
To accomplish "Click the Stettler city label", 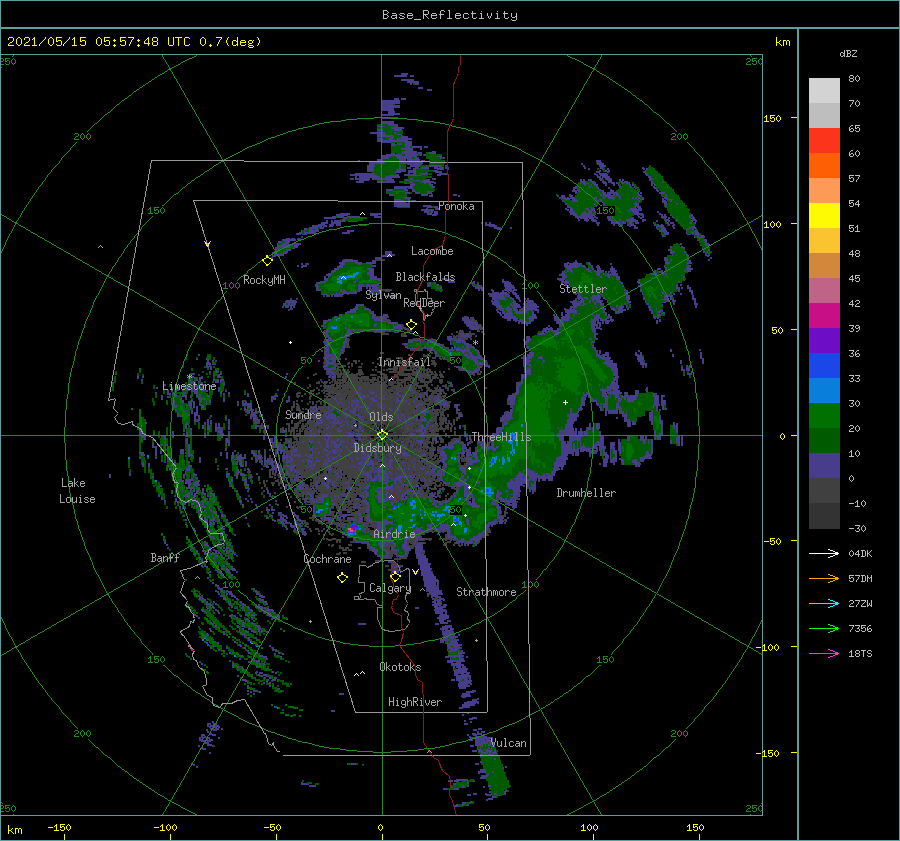I will click(x=583, y=289).
